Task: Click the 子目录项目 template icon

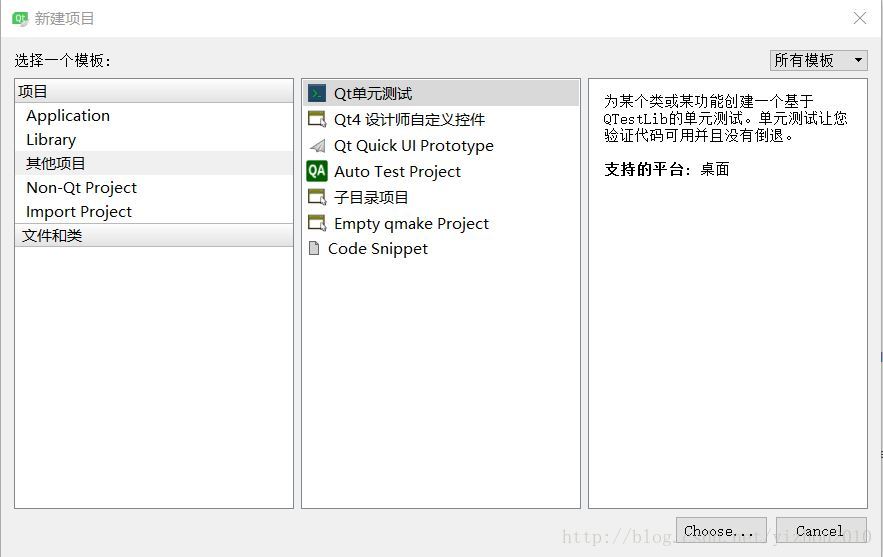Action: click(x=317, y=197)
